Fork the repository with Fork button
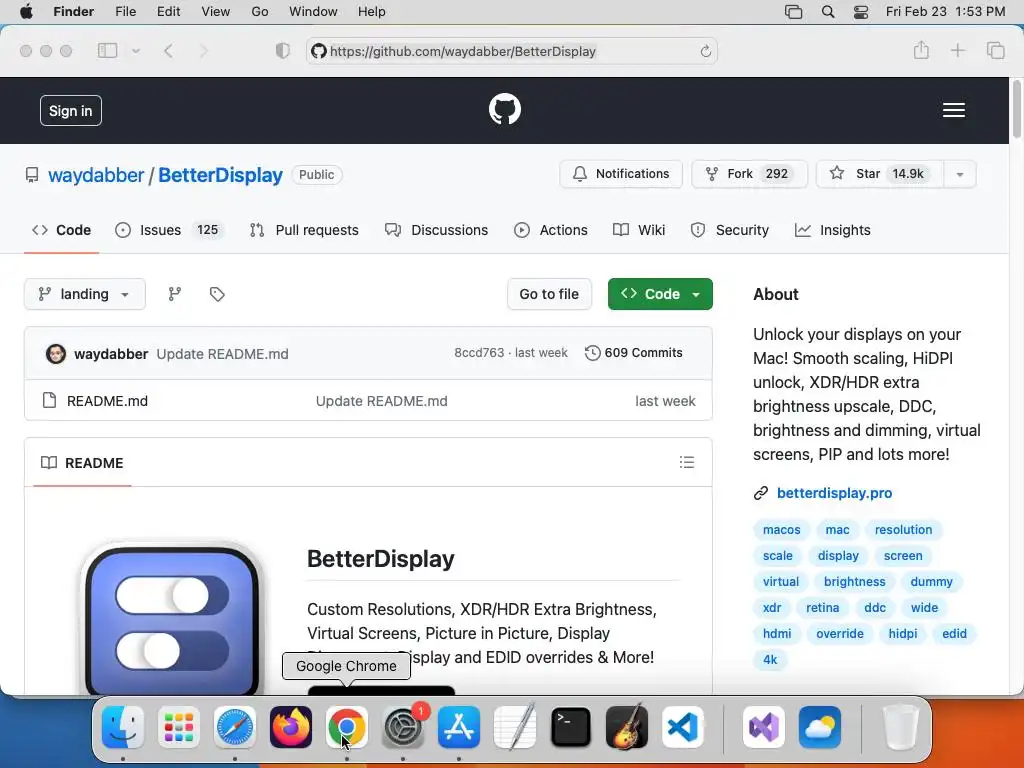 click(749, 174)
